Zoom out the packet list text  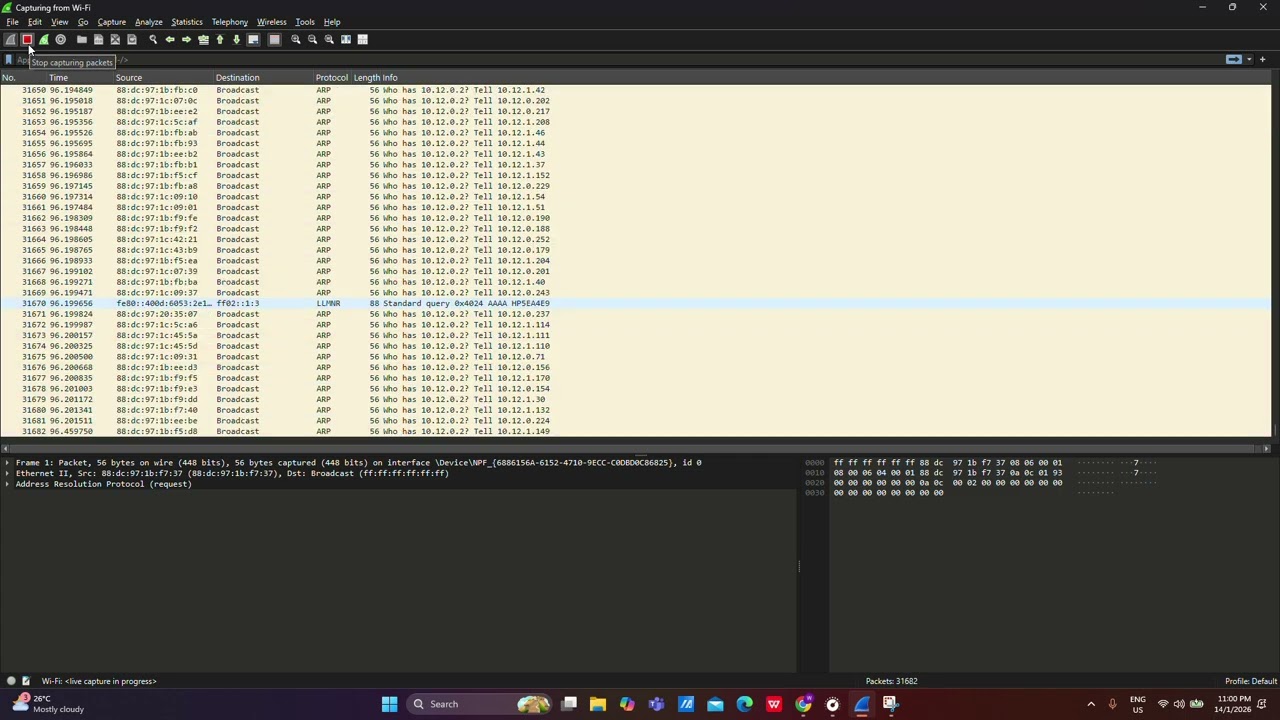point(312,40)
